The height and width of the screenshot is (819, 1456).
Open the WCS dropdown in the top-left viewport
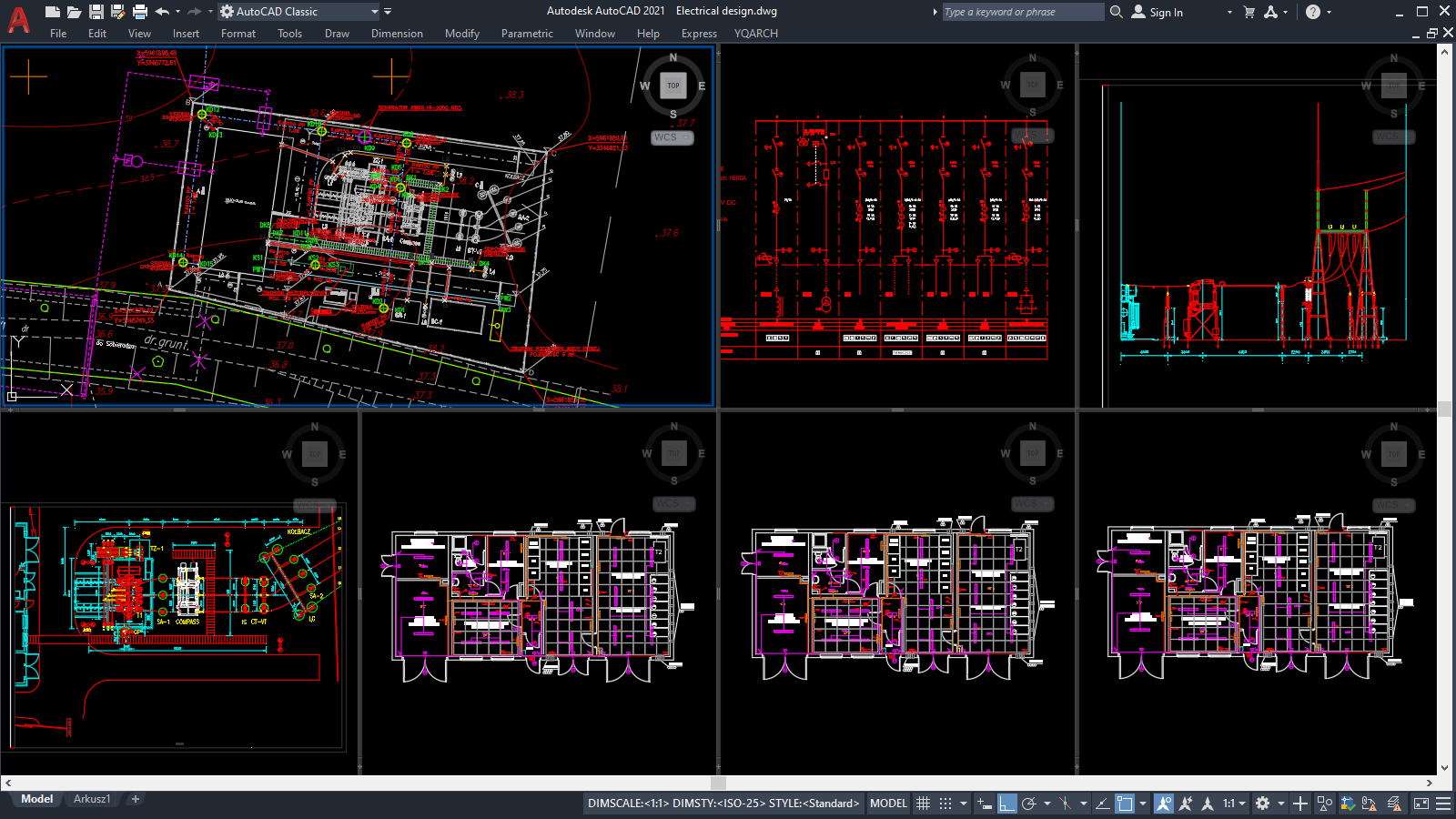(x=671, y=137)
